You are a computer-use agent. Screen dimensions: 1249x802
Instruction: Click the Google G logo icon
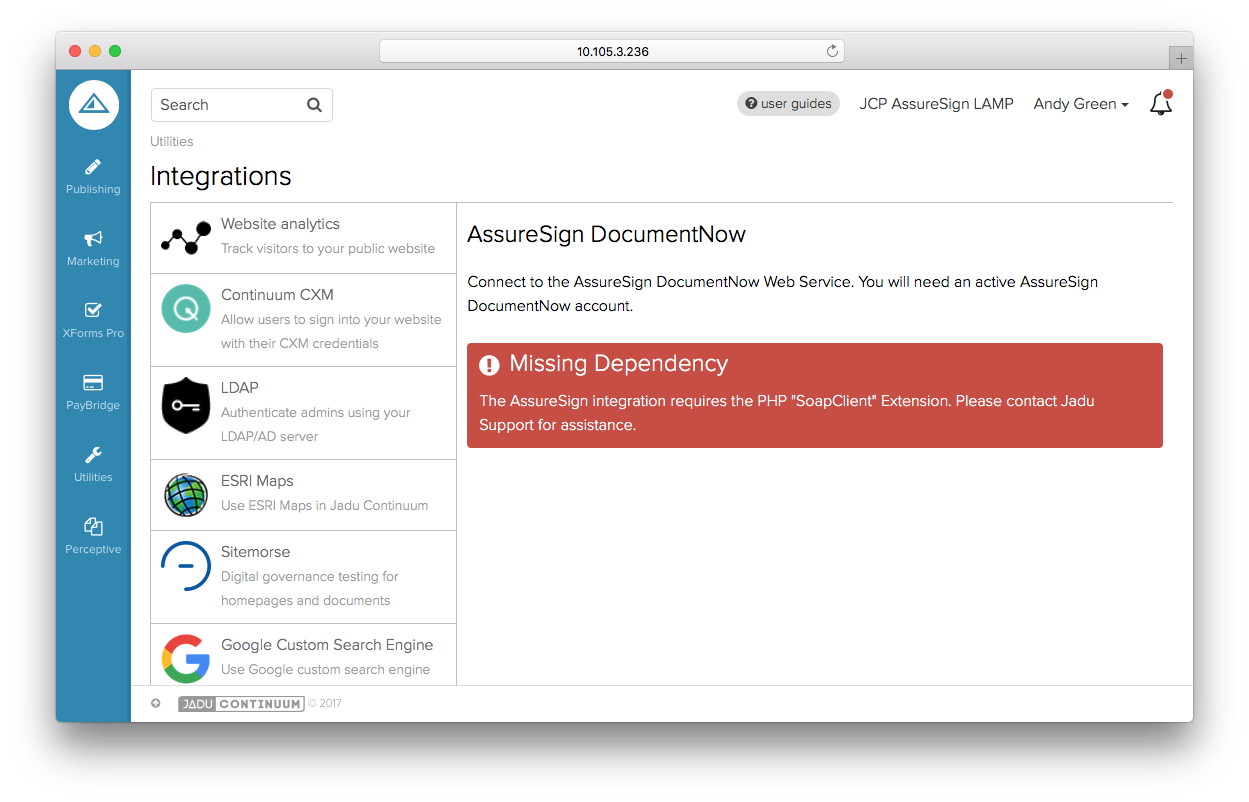(186, 660)
